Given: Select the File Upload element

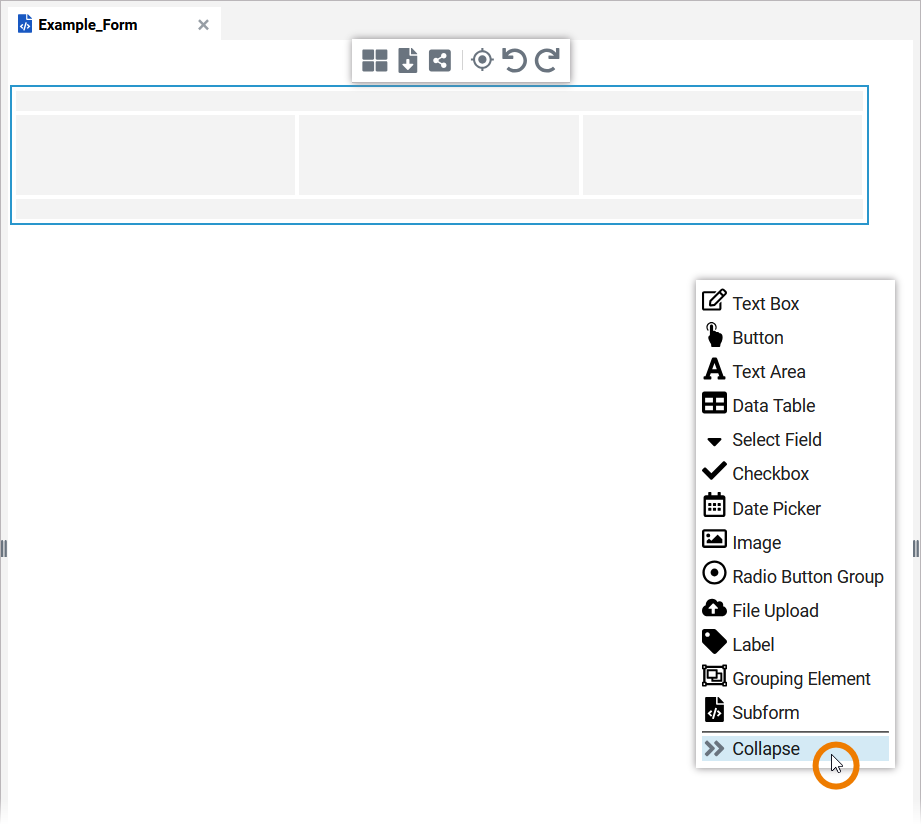Looking at the screenshot, I should point(775,610).
